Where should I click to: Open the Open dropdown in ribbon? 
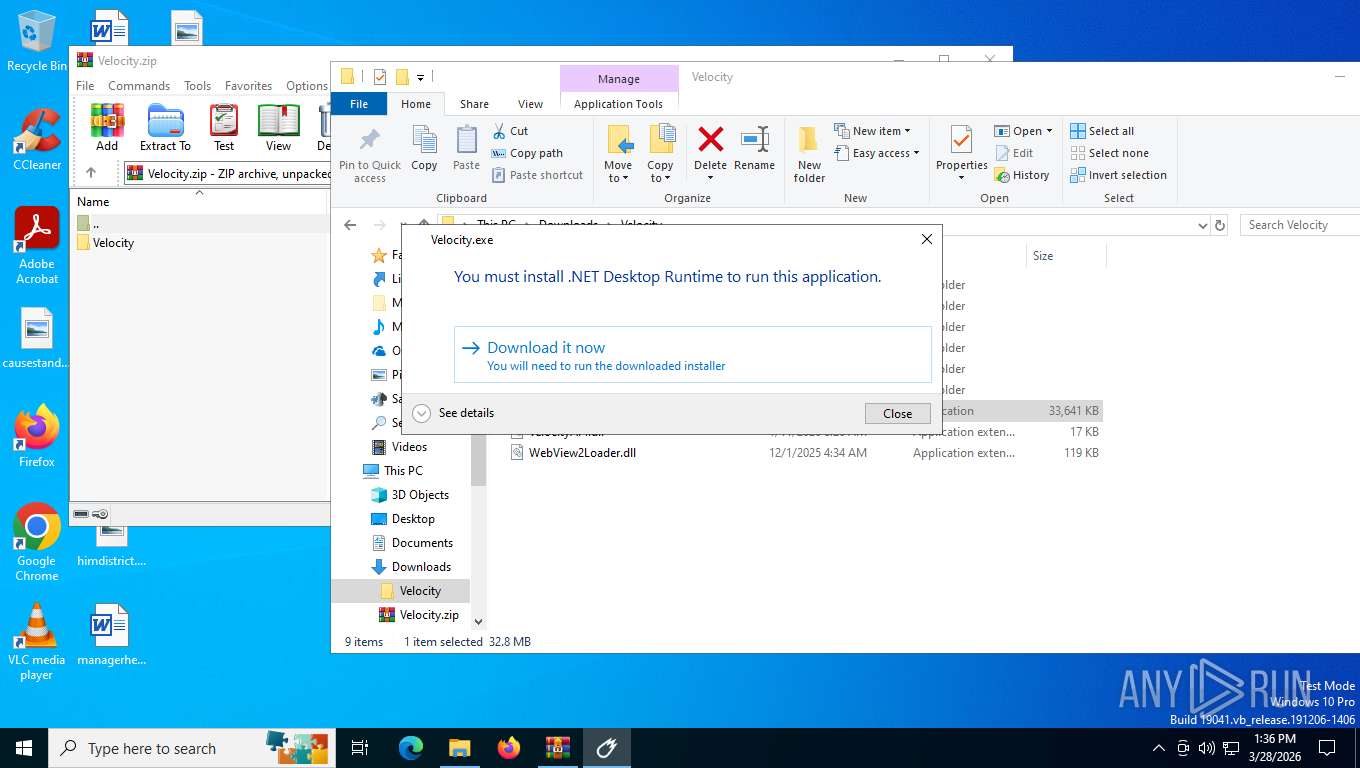(1023, 131)
